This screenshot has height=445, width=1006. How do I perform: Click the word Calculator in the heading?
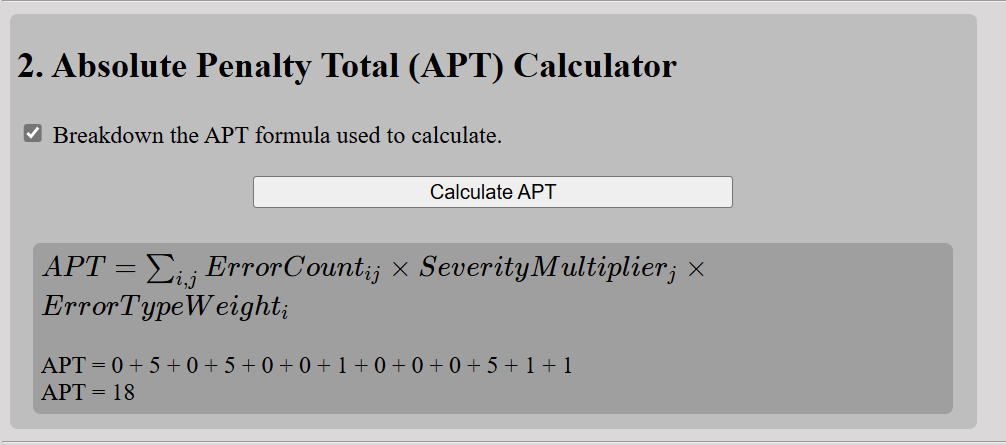click(x=595, y=66)
